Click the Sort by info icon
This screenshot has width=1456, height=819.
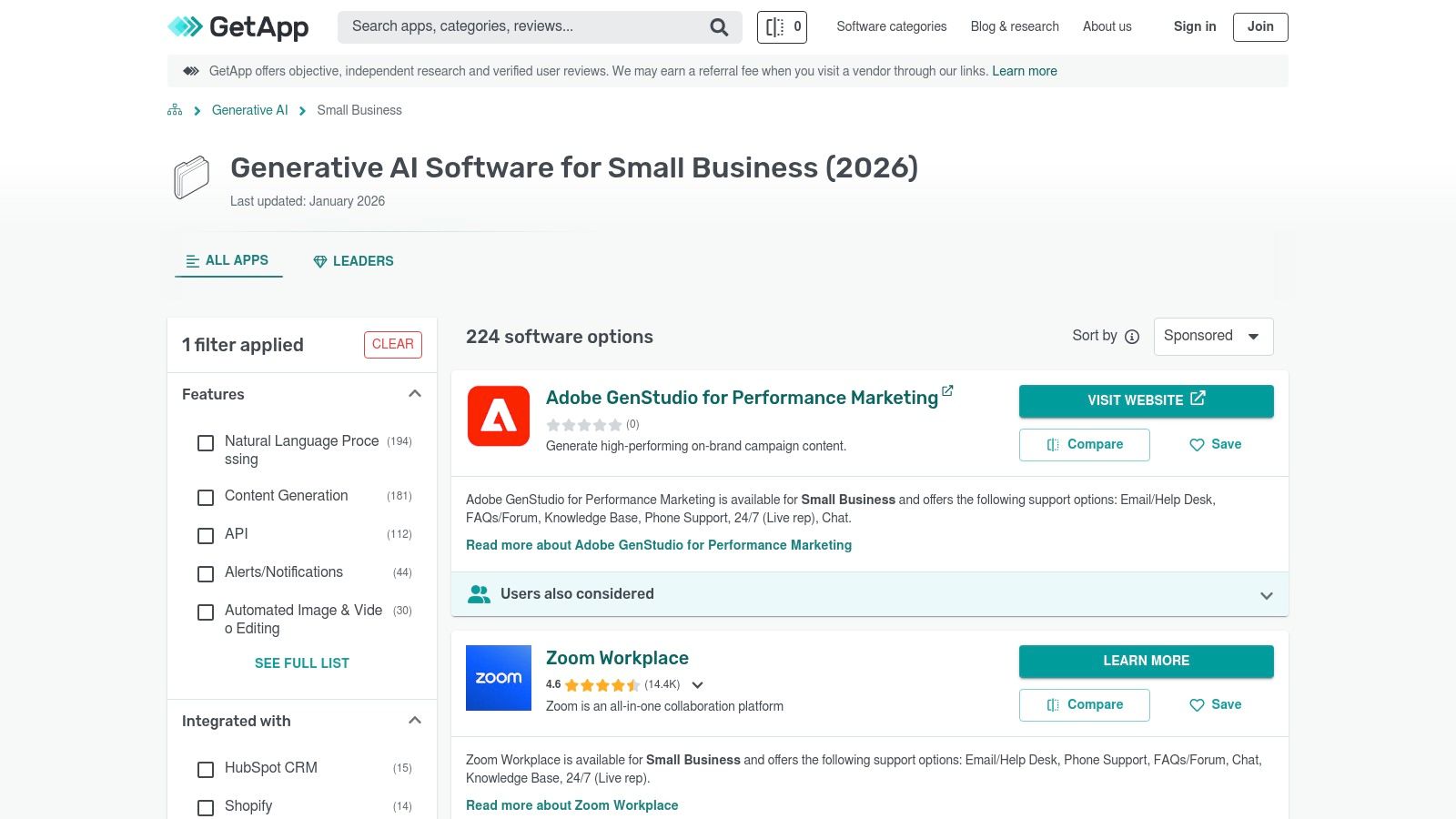1132,337
